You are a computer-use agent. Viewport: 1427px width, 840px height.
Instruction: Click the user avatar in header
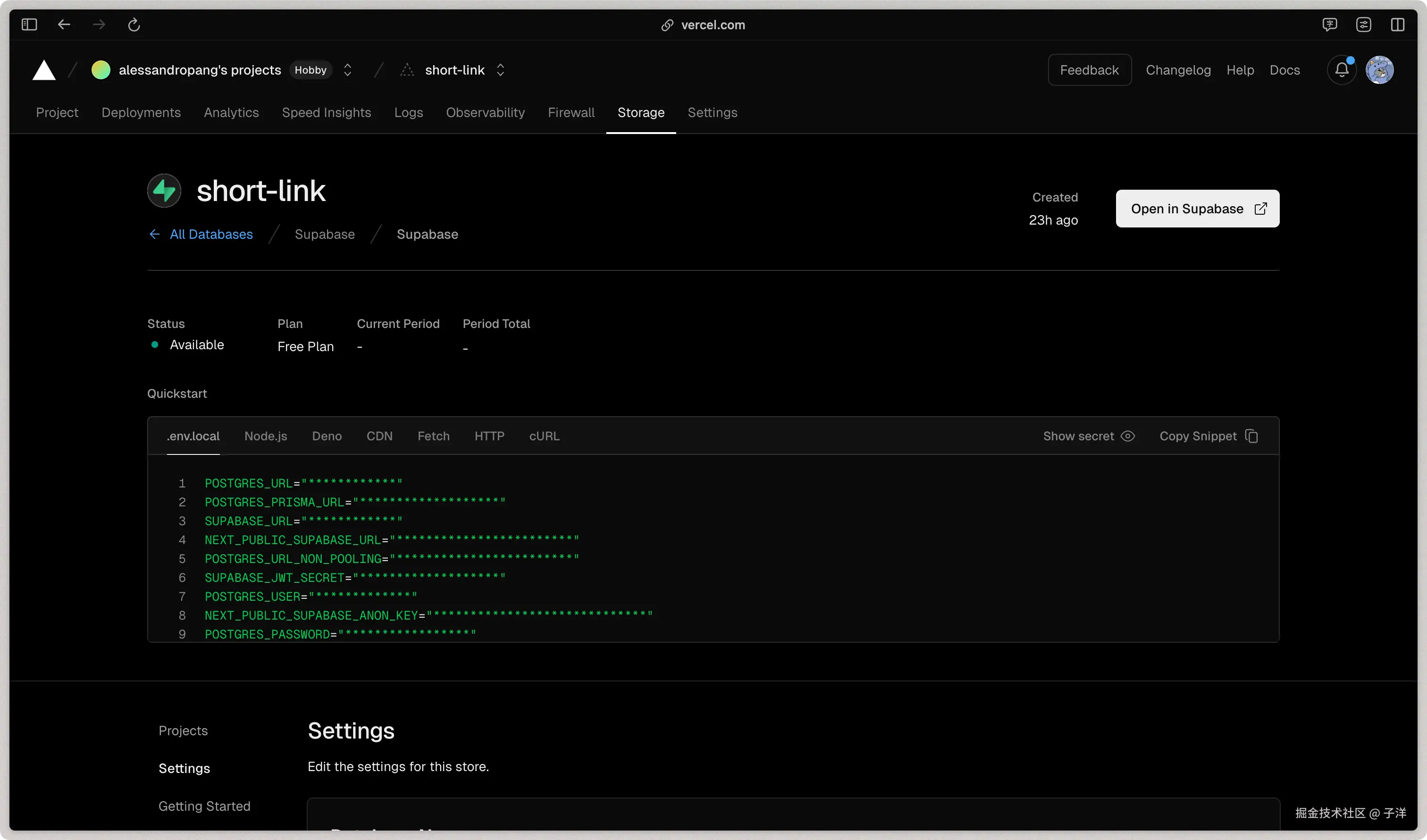click(1379, 70)
